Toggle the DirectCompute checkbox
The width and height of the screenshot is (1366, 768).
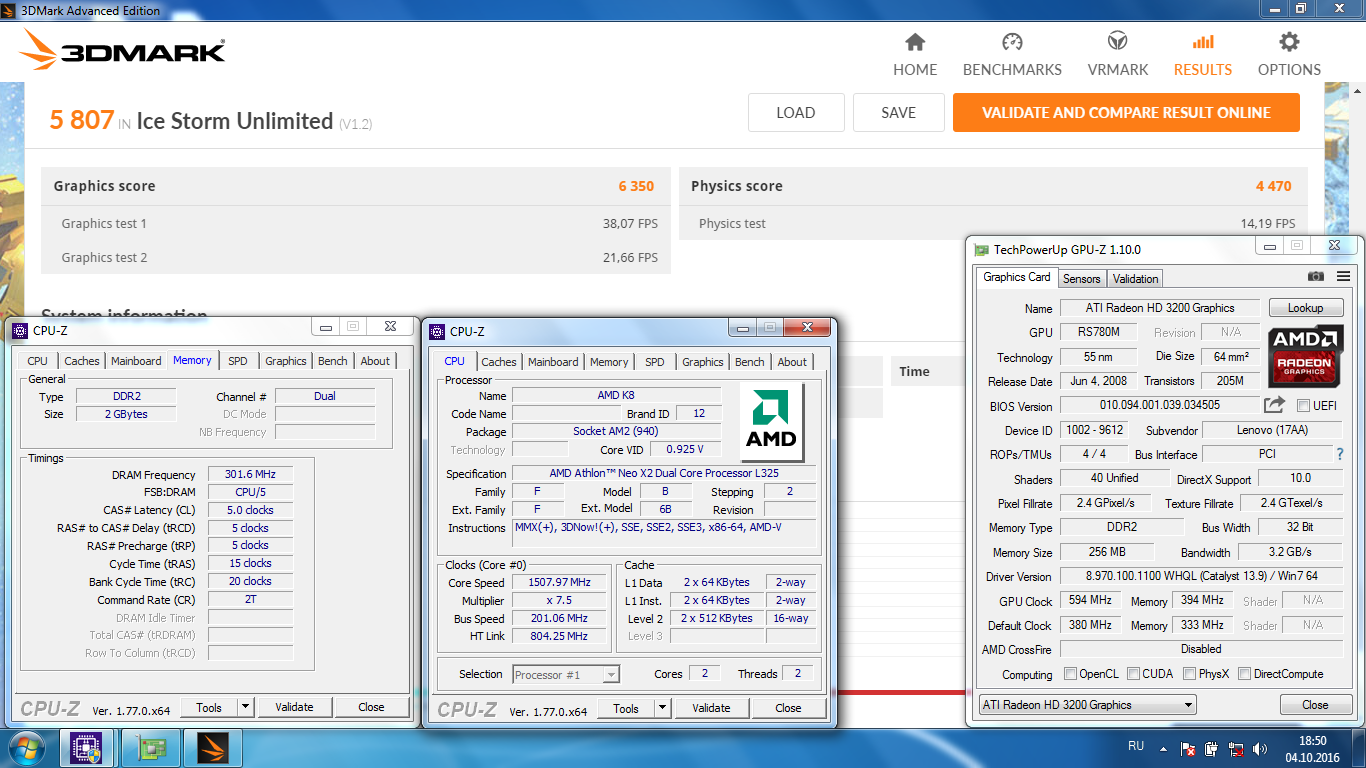point(1244,674)
